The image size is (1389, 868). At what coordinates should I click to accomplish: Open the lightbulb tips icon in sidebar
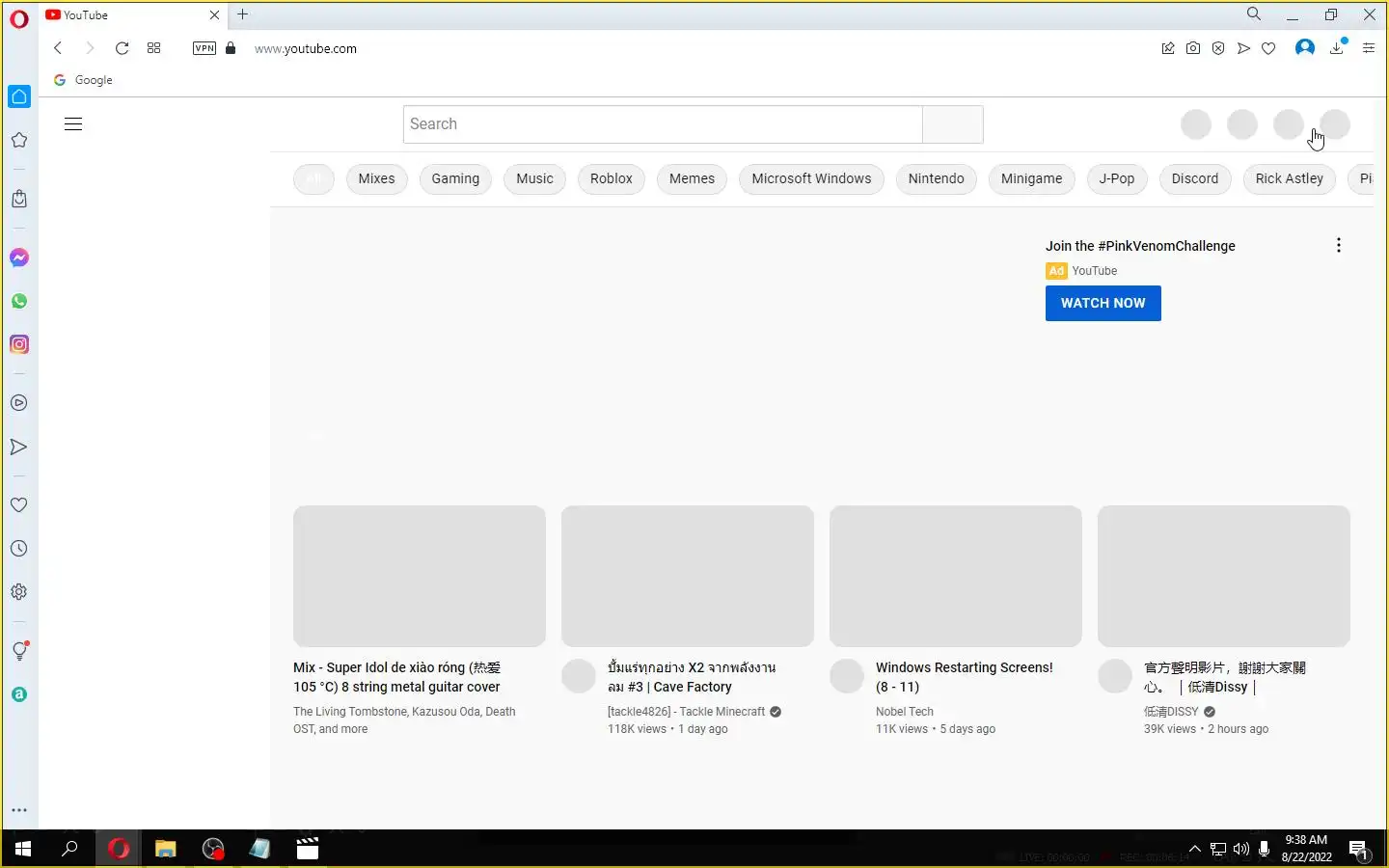pos(19,651)
